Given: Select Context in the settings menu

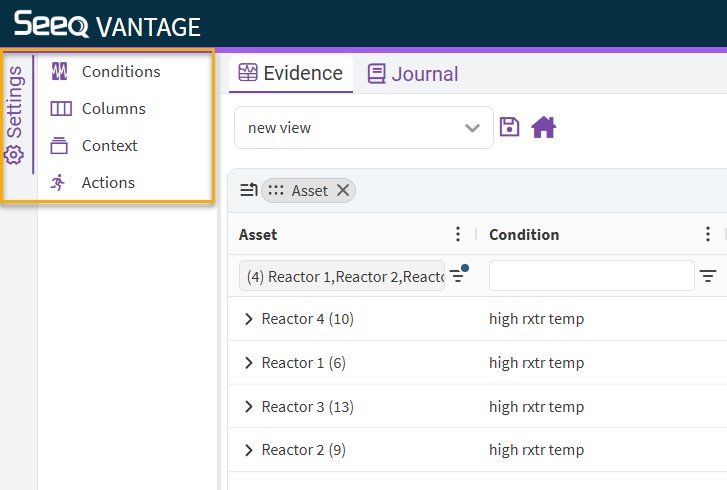Looking at the screenshot, I should click(109, 145).
